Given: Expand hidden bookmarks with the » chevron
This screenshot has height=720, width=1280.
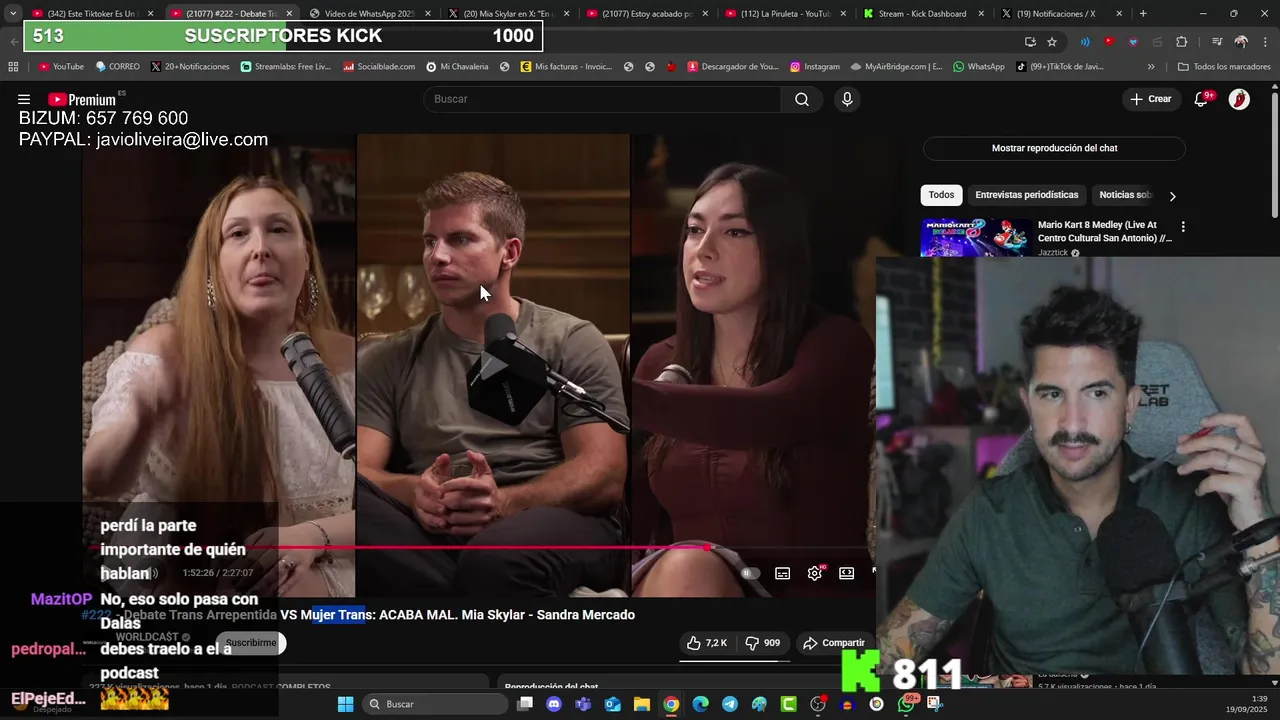Looking at the screenshot, I should [x=1151, y=67].
